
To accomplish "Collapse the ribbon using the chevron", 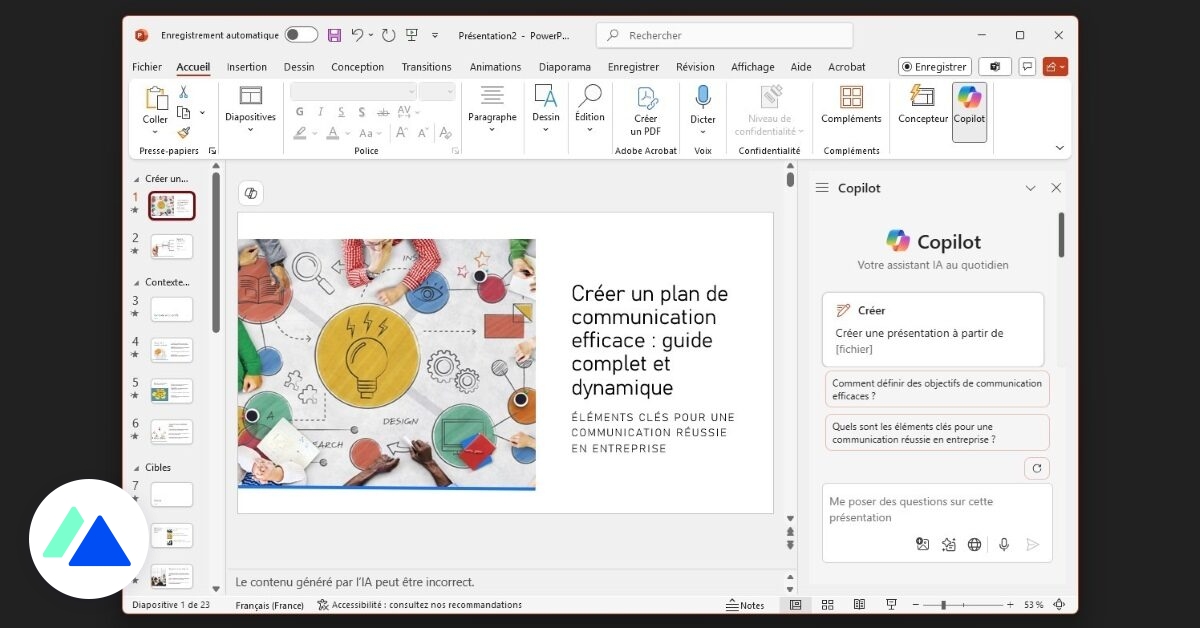I will pos(1060,148).
